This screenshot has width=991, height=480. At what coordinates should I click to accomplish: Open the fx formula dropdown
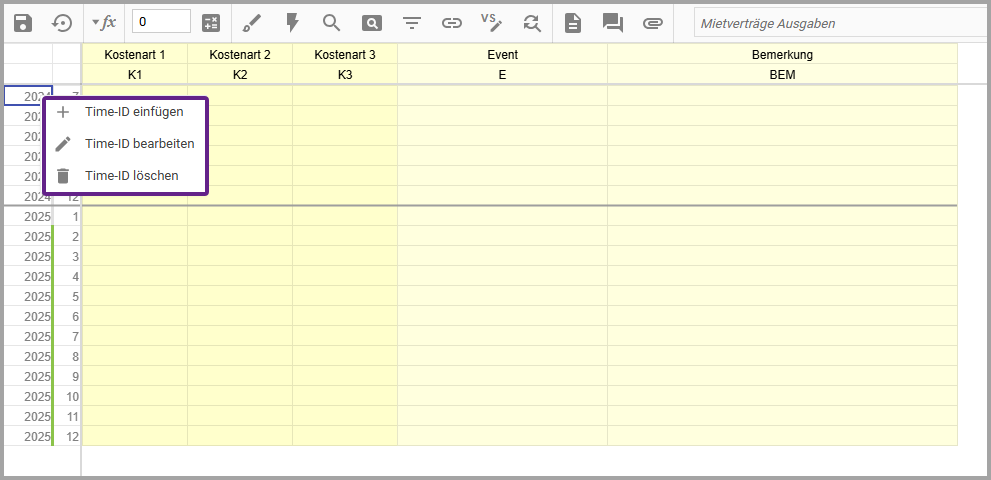[103, 22]
